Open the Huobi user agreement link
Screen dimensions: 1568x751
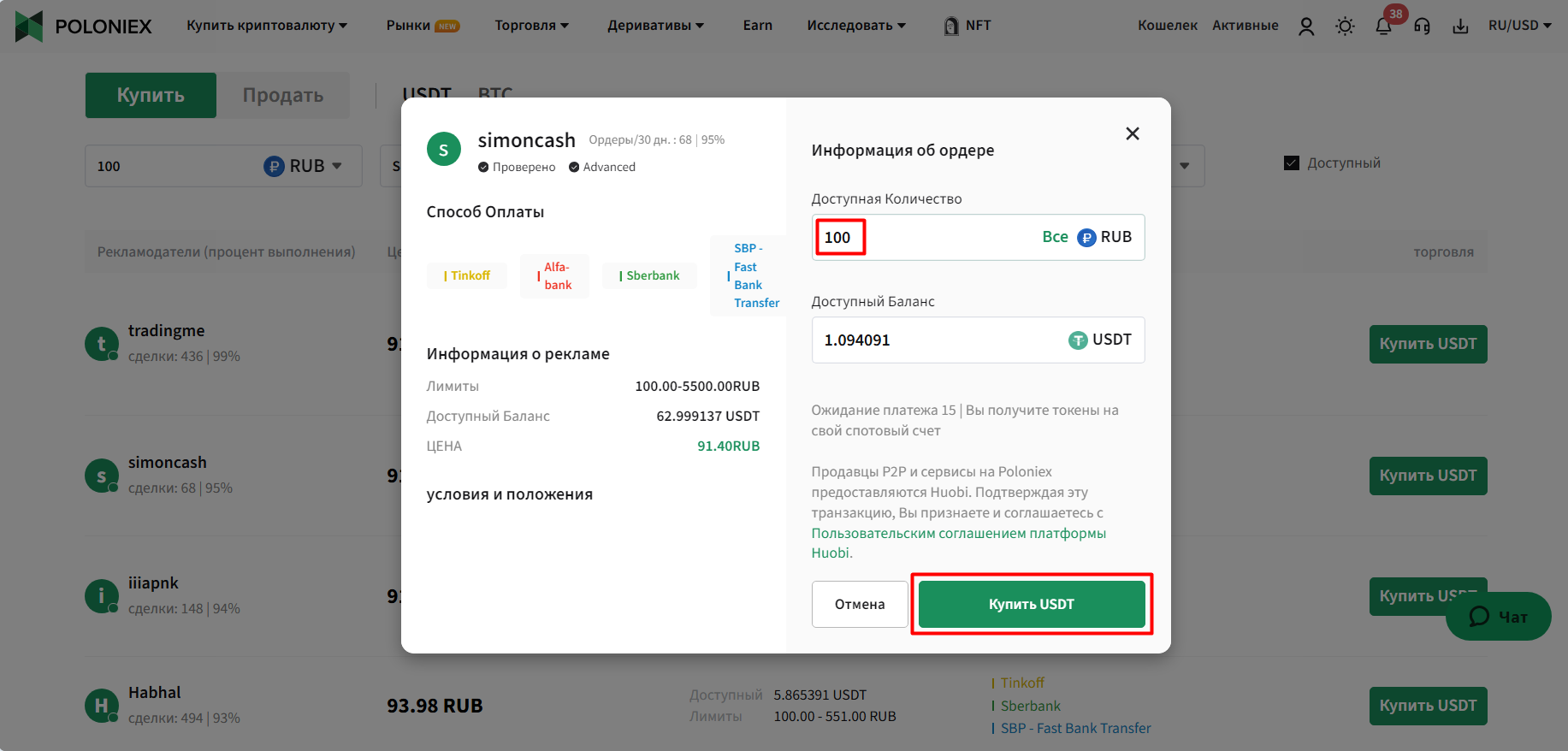pyautogui.click(x=958, y=543)
